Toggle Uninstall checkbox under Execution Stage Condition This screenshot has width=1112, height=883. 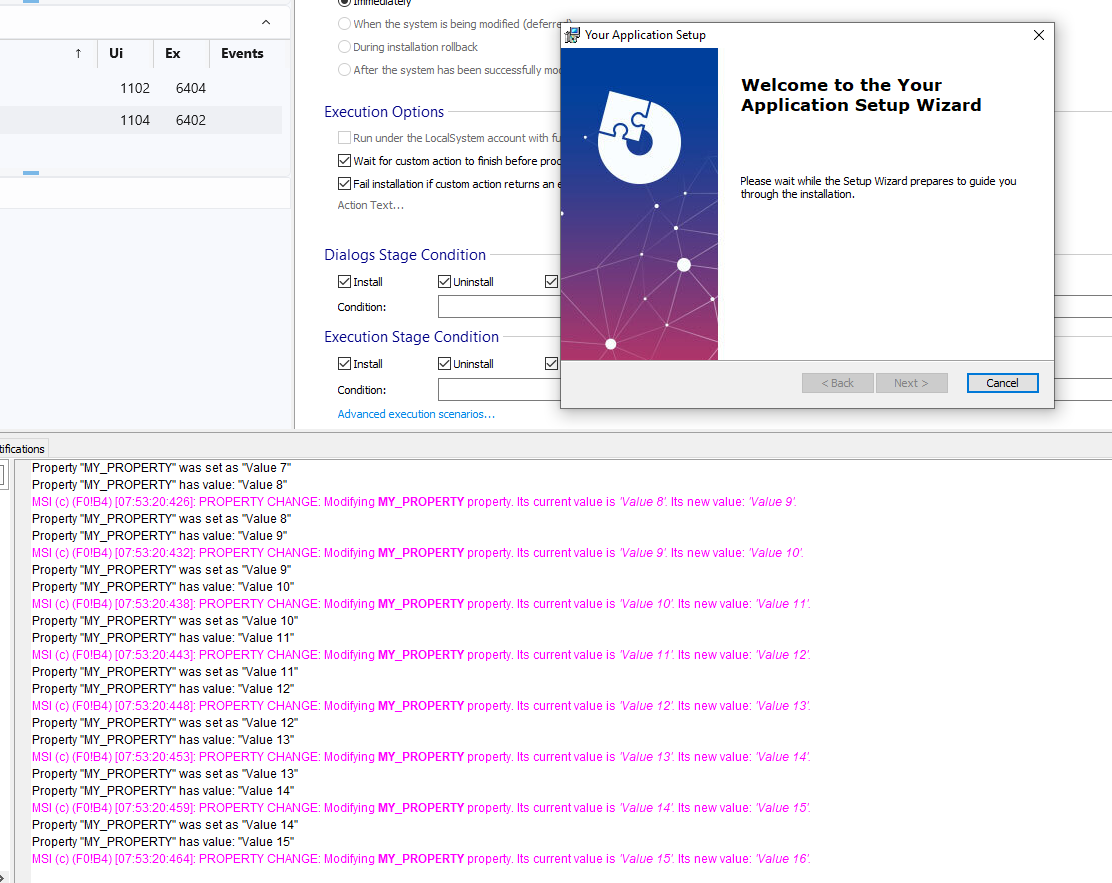tap(445, 364)
